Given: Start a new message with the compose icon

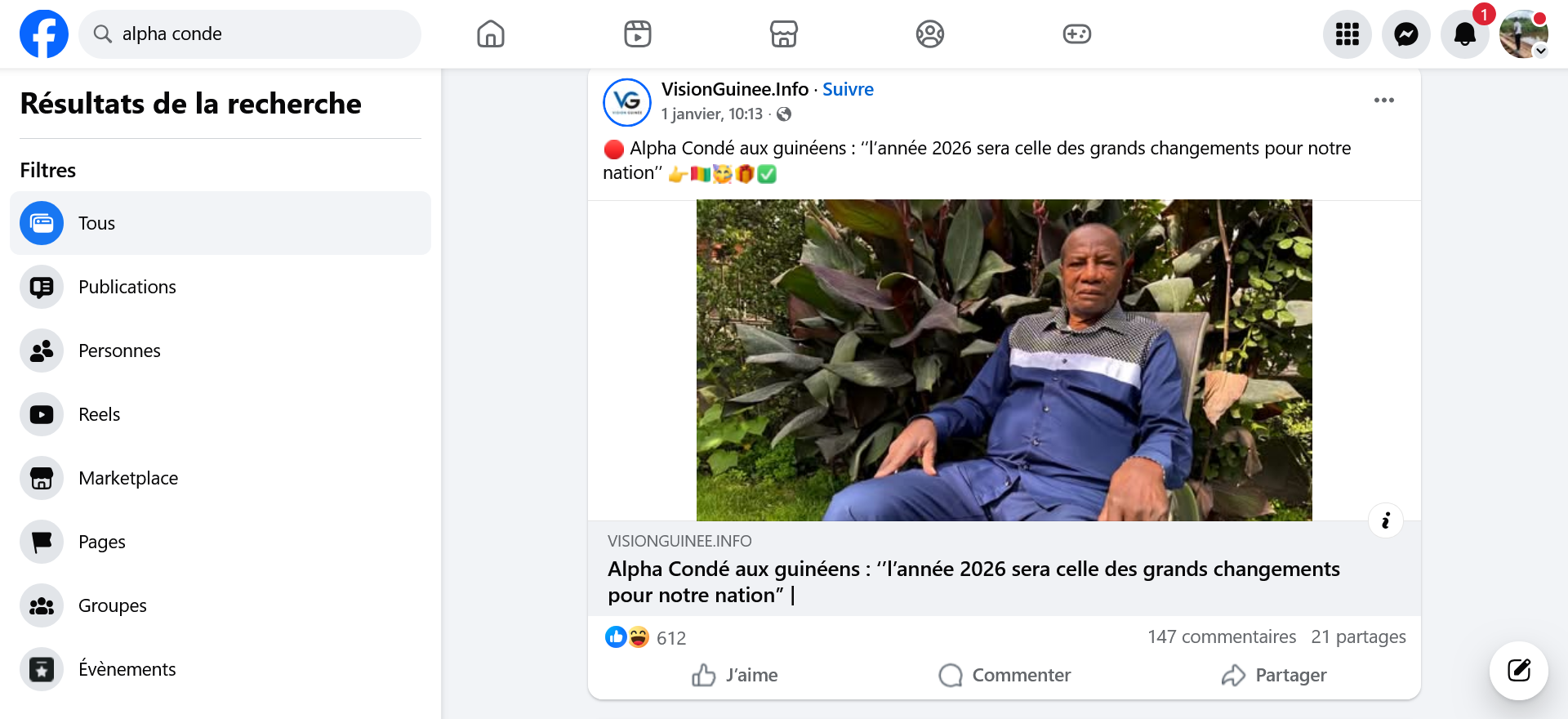Looking at the screenshot, I should click(1518, 671).
